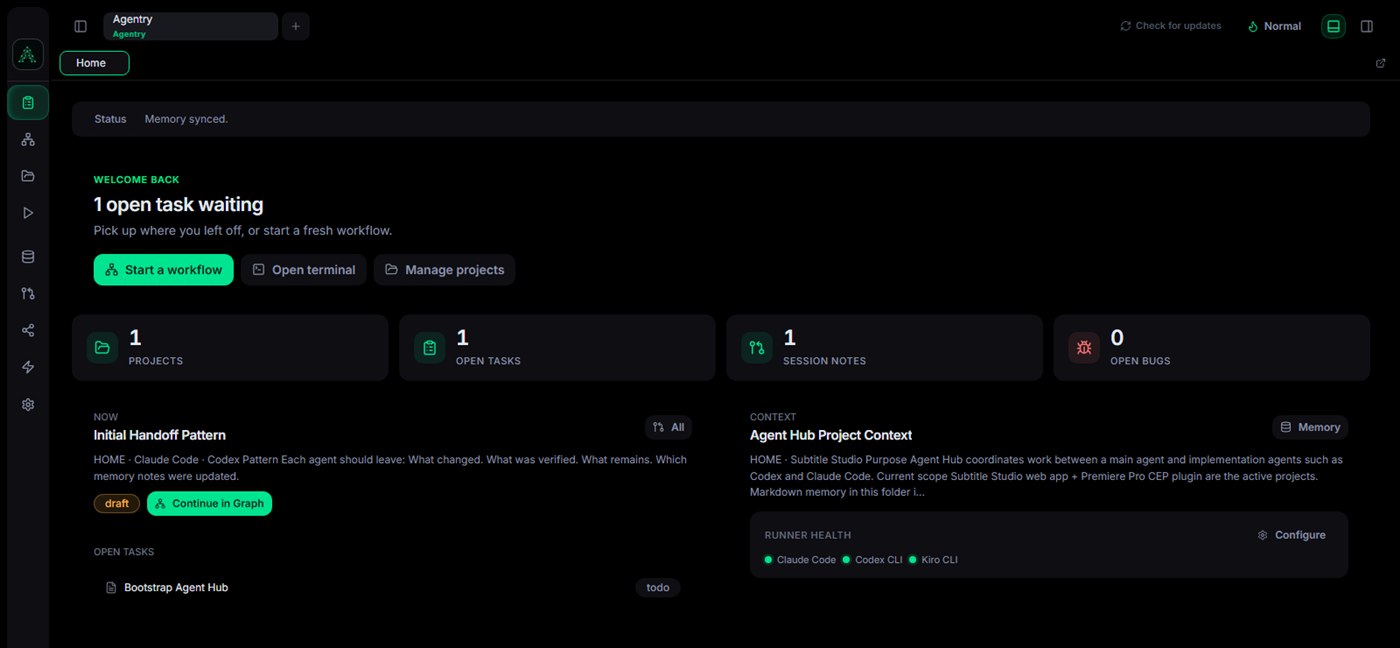Click Start a workflow button
The height and width of the screenshot is (648, 1400).
point(164,270)
